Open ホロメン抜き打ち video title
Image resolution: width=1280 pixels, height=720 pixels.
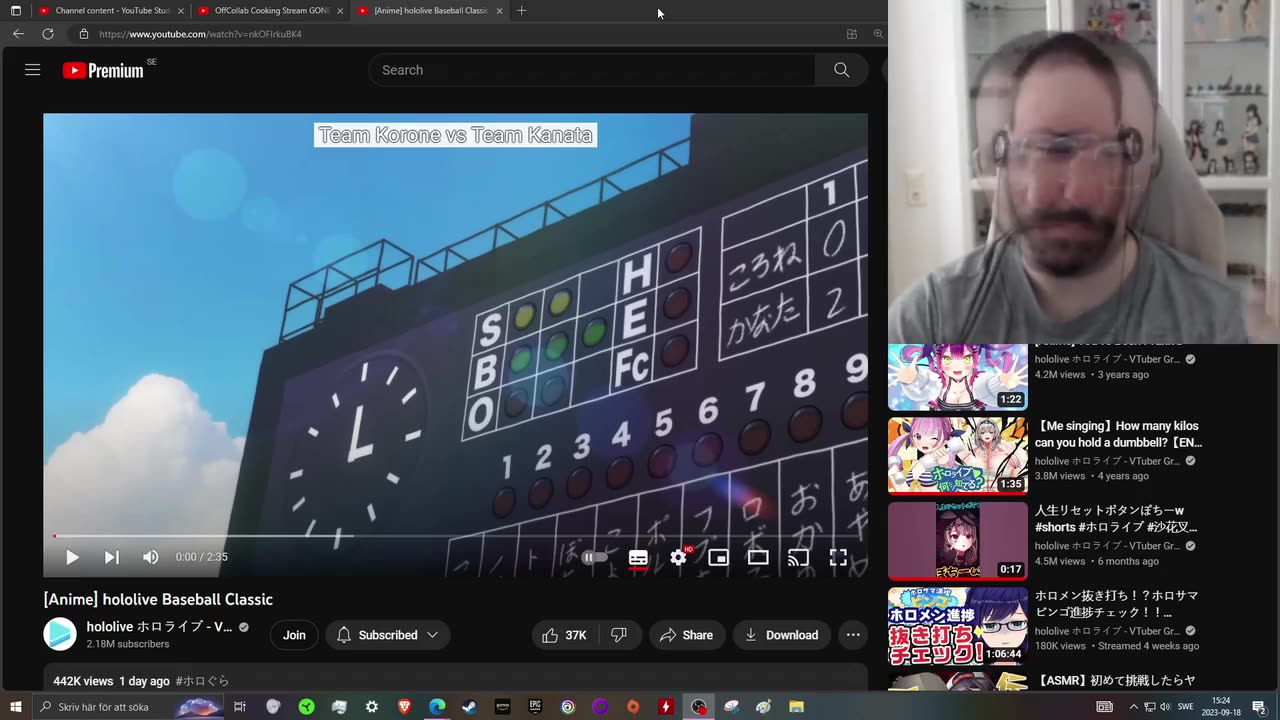1116,604
